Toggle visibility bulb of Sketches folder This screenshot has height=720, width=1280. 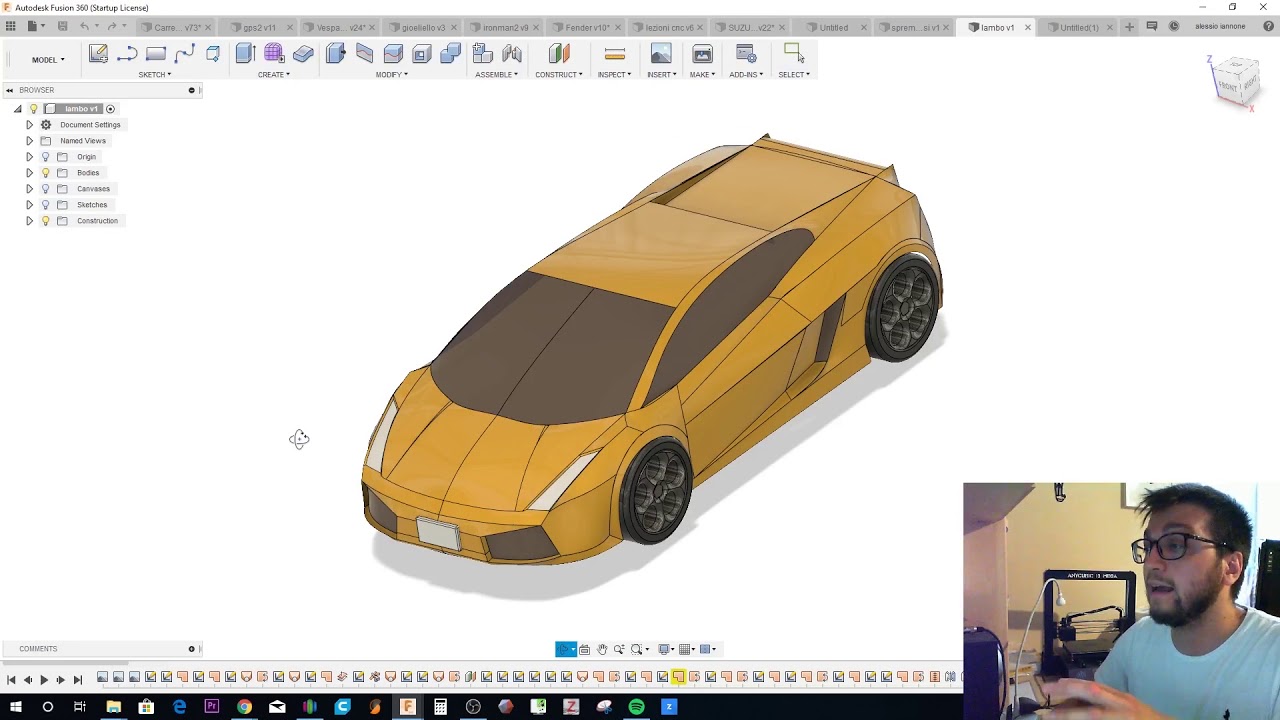point(45,205)
